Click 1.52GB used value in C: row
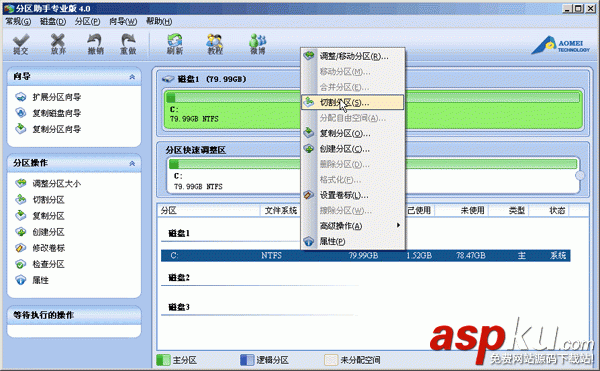600x371 pixels. [x=419, y=255]
